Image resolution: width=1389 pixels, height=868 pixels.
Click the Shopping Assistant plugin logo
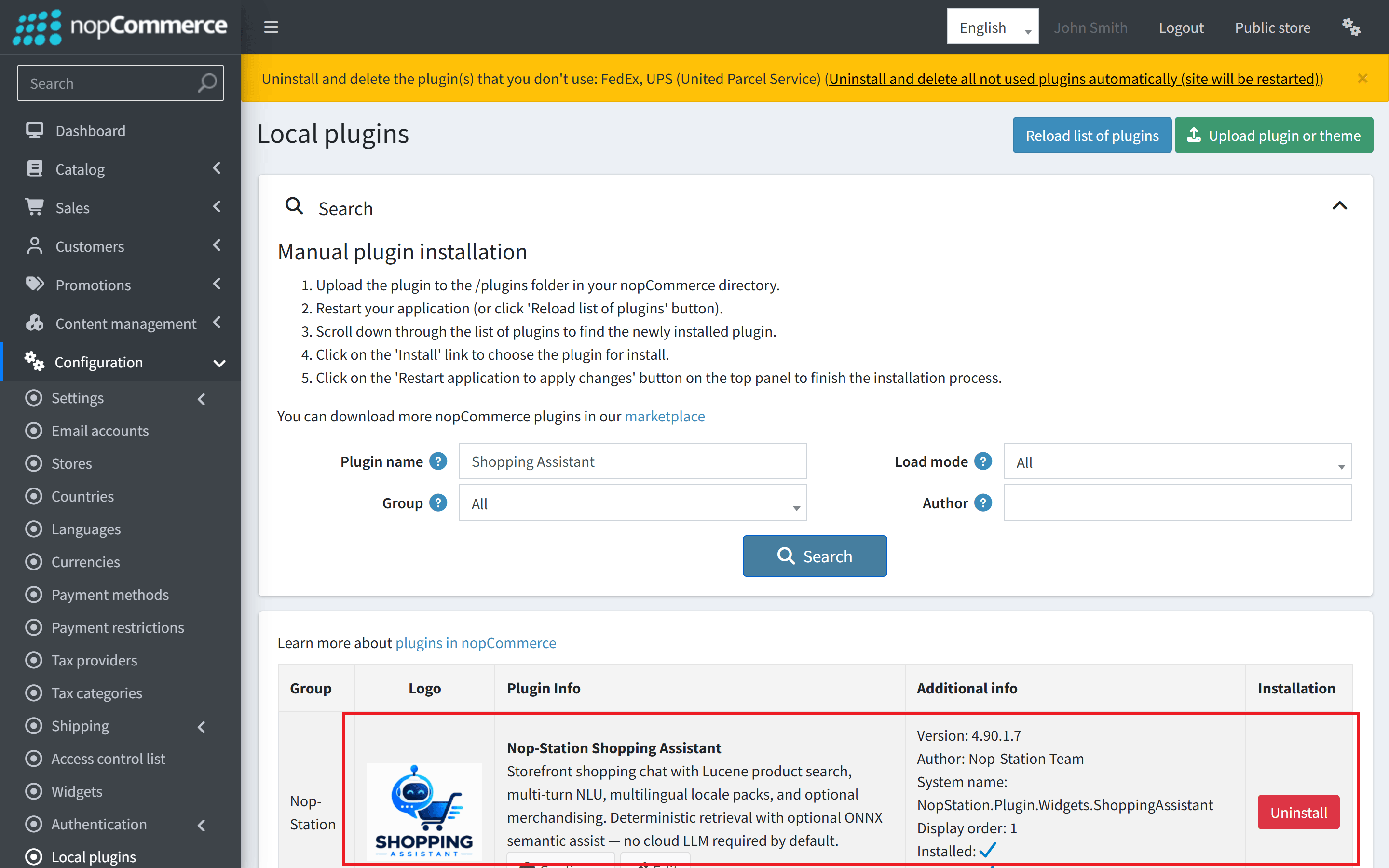(424, 811)
